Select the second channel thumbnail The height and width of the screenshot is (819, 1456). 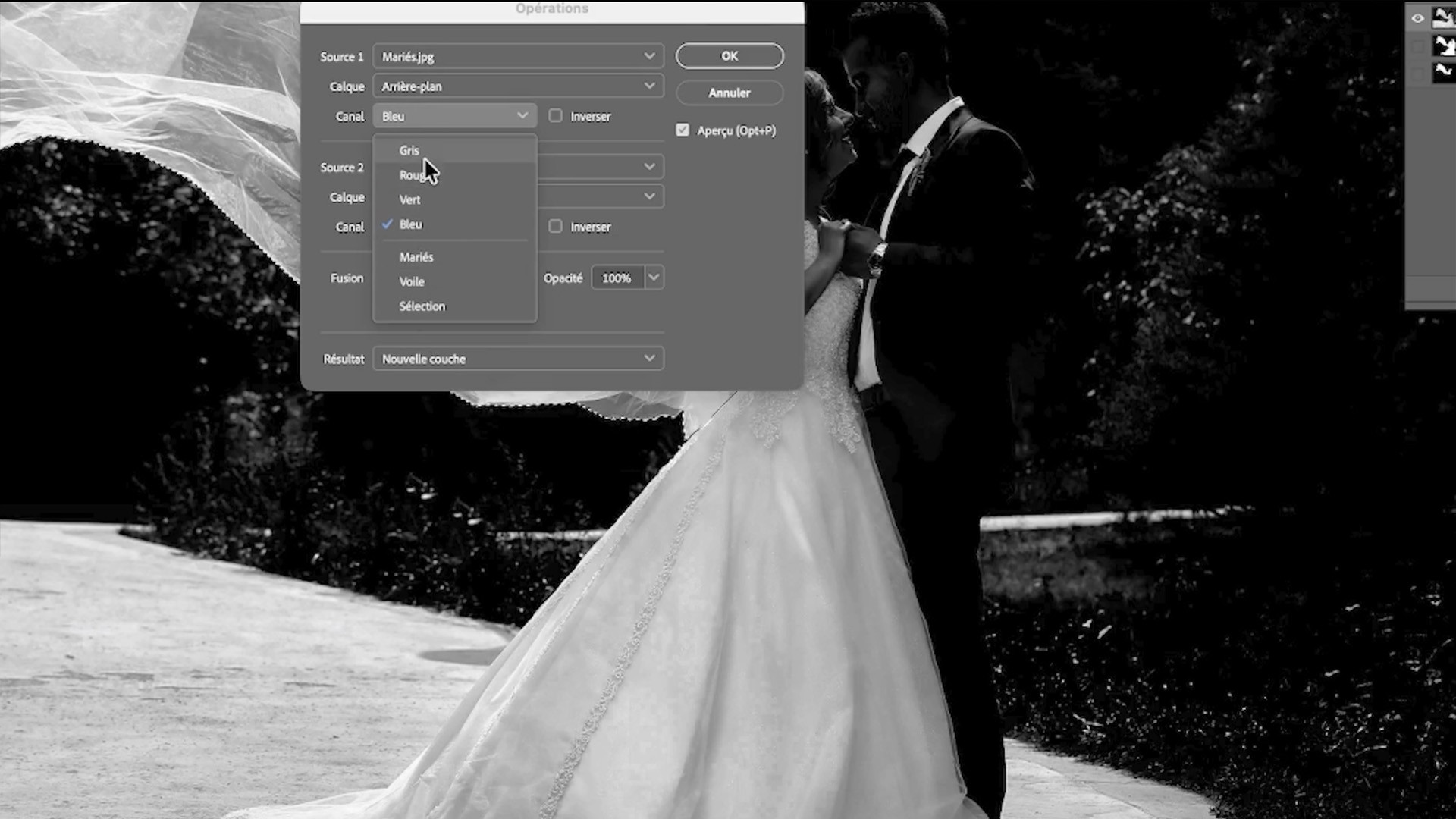(1443, 46)
